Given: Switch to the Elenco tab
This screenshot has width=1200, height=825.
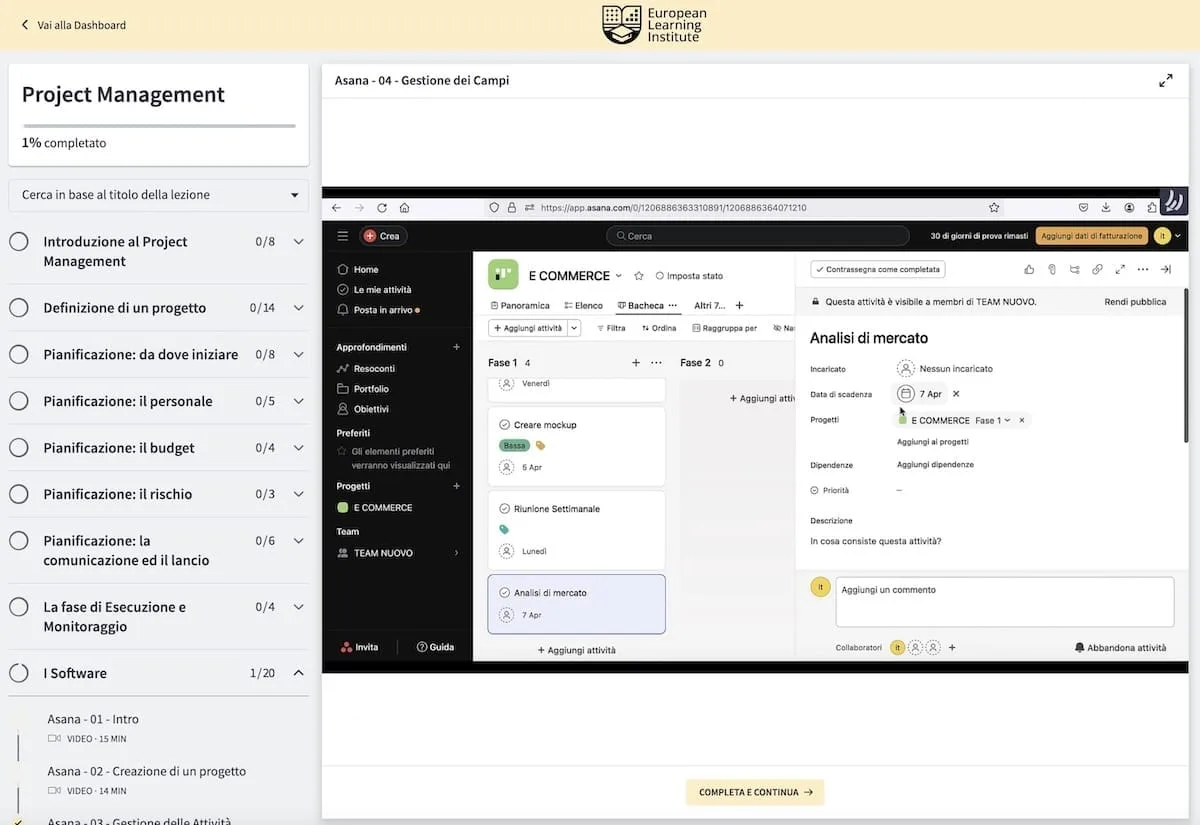Looking at the screenshot, I should [x=583, y=305].
